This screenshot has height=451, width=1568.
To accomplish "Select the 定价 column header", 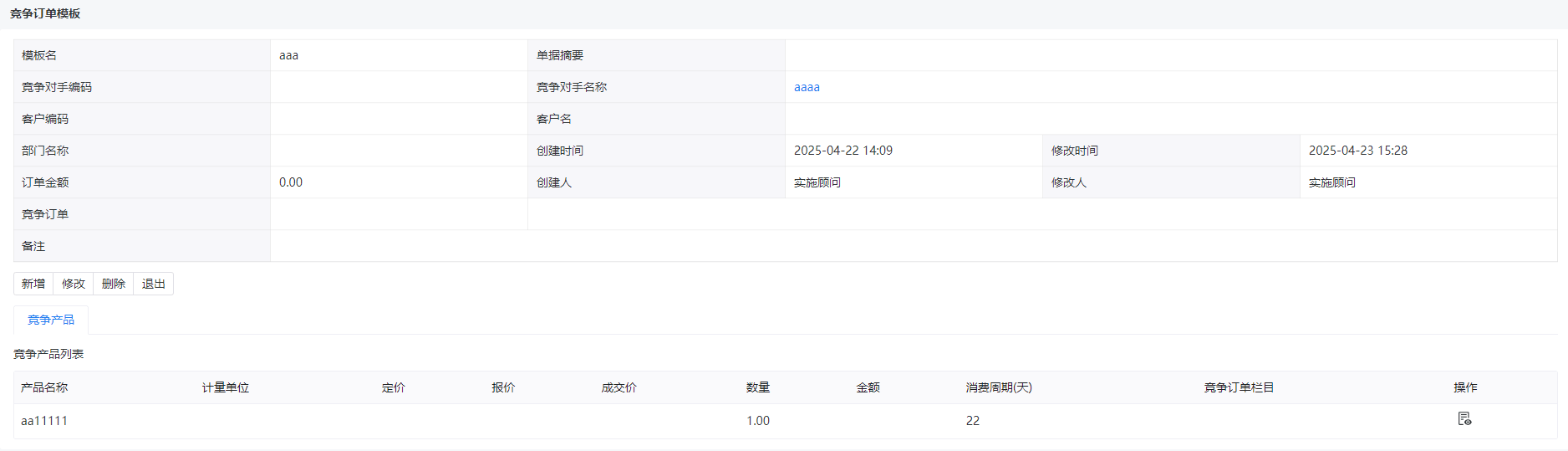I will 394,387.
